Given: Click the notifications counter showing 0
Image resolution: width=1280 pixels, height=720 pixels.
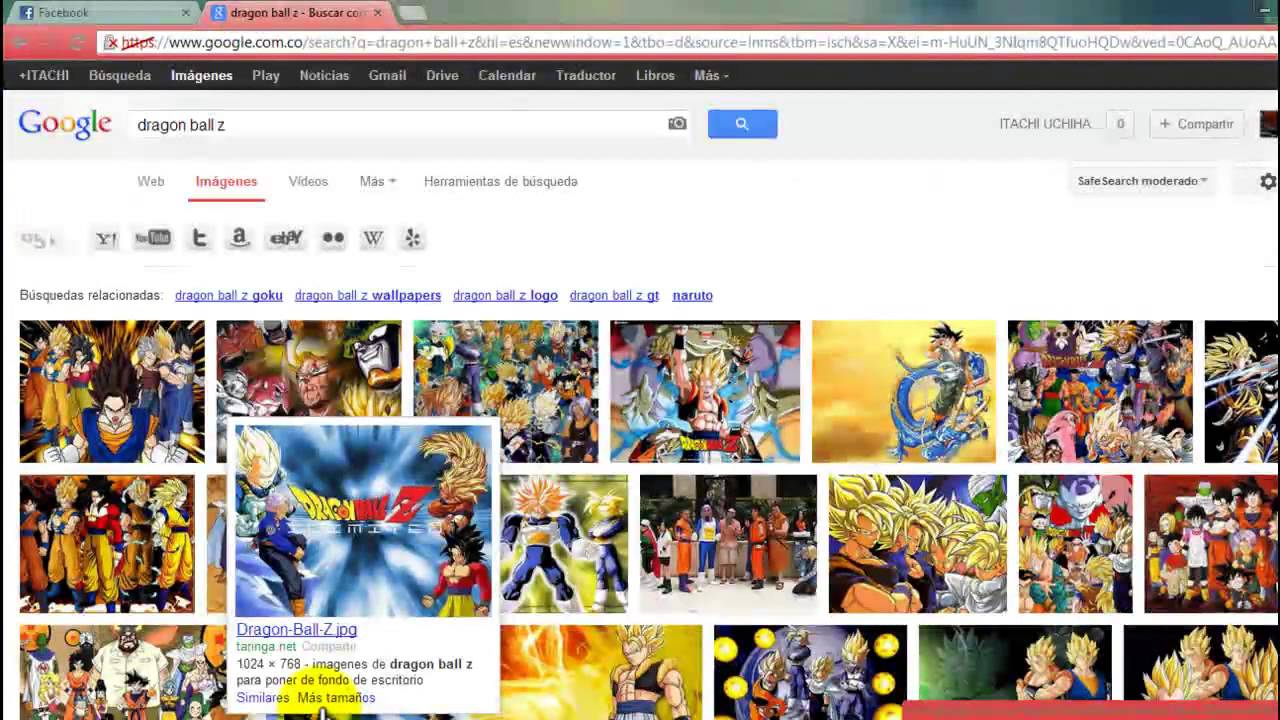Looking at the screenshot, I should point(1120,124).
